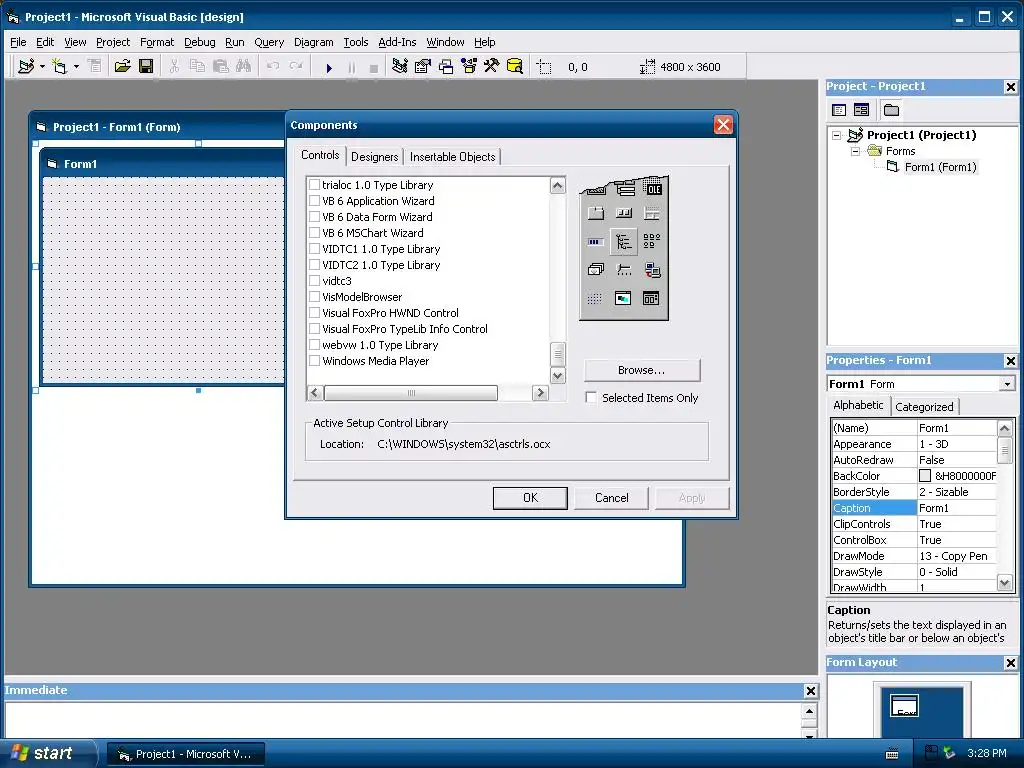The image size is (1024, 768).
Task: Click the Project1 - Microsoft V... taskbar button
Action: coord(186,754)
